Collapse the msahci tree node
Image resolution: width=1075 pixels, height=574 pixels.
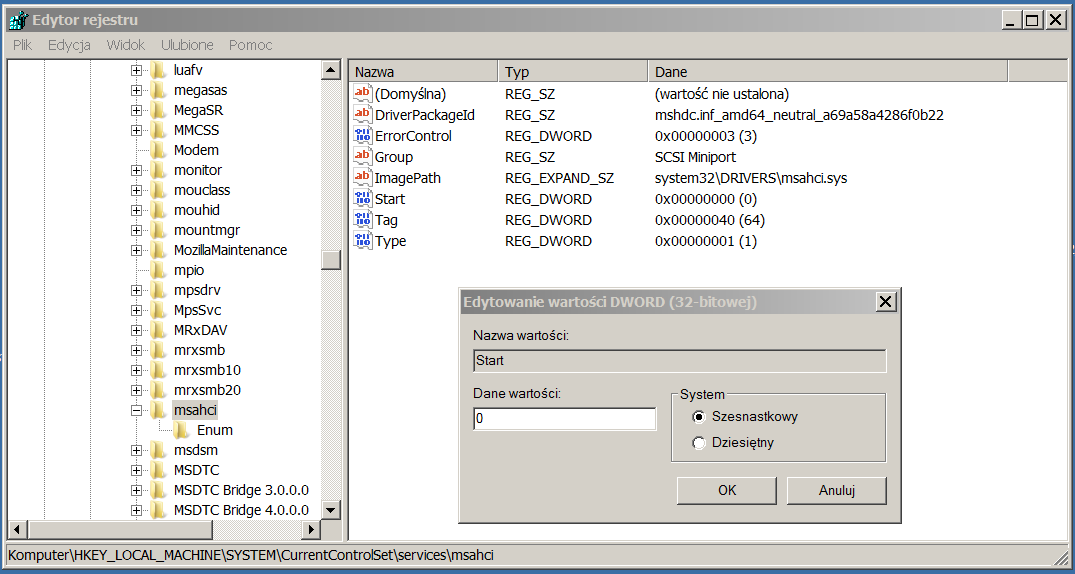coord(136,410)
